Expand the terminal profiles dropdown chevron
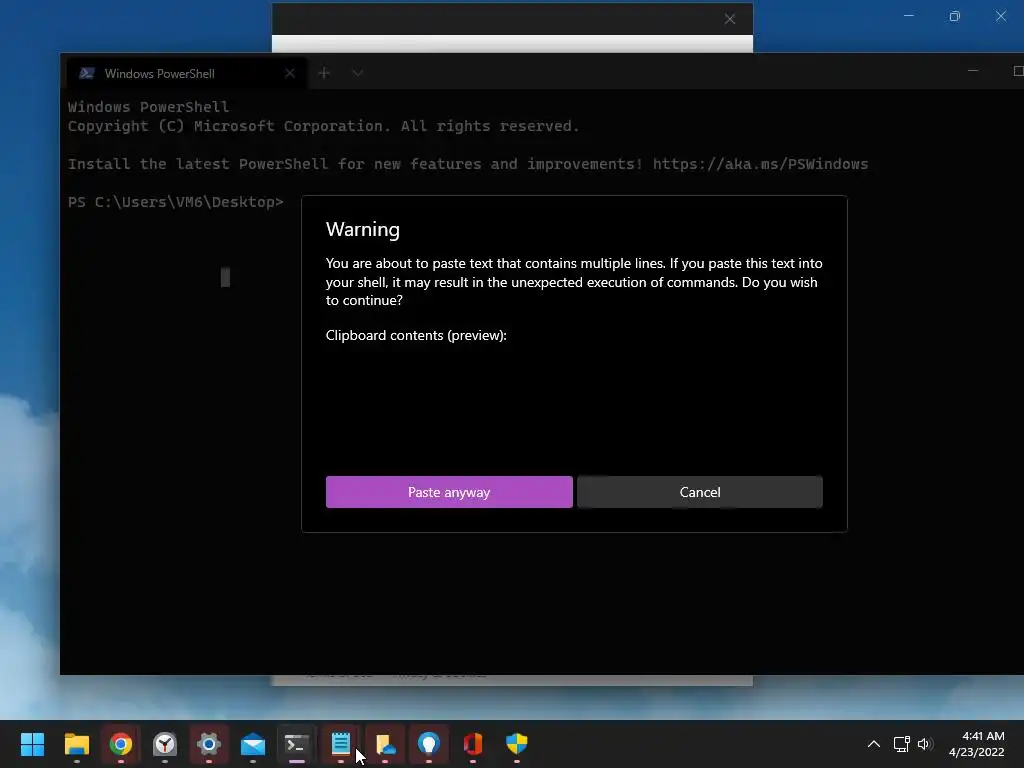The image size is (1024, 768). click(x=357, y=73)
